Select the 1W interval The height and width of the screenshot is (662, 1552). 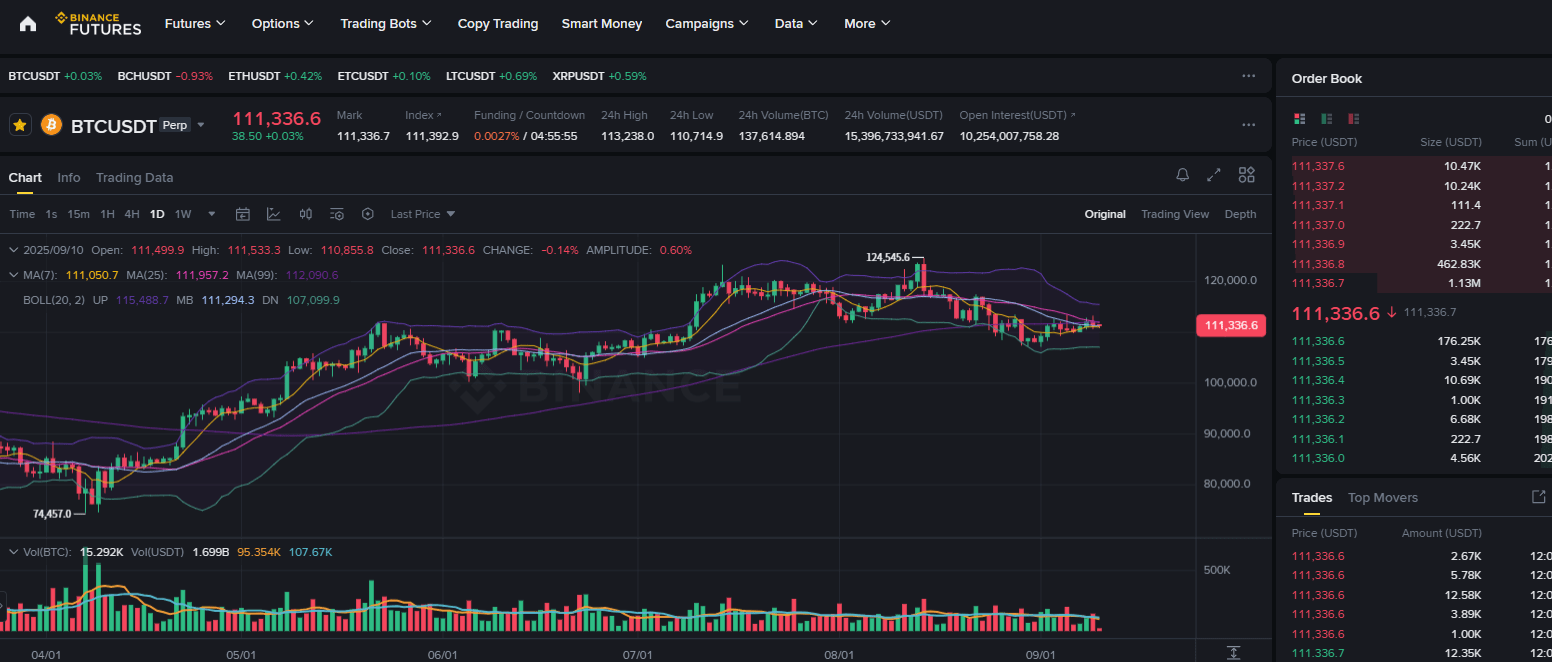pyautogui.click(x=183, y=214)
